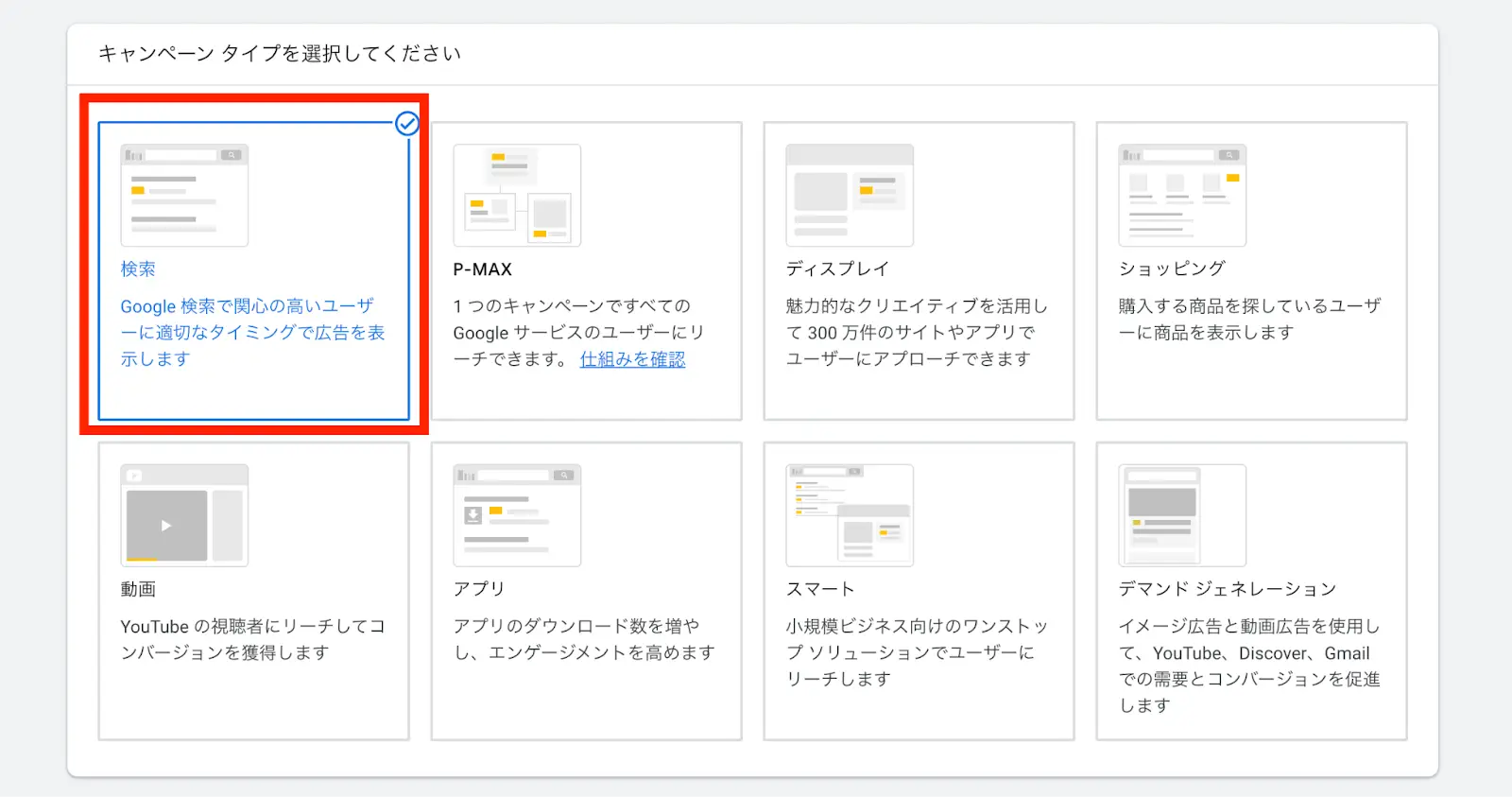Open the 仕組みを確認 link

point(632,359)
